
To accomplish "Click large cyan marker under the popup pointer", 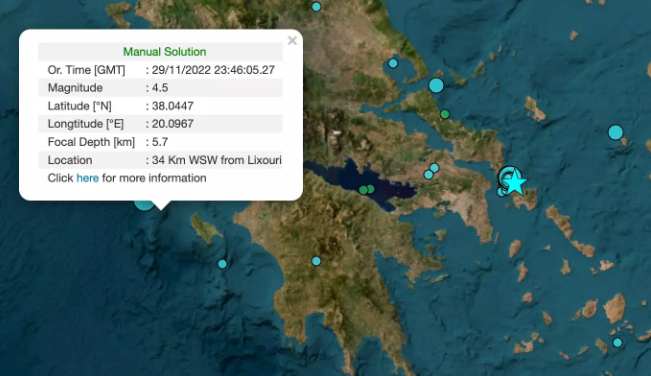I will coord(144,205).
